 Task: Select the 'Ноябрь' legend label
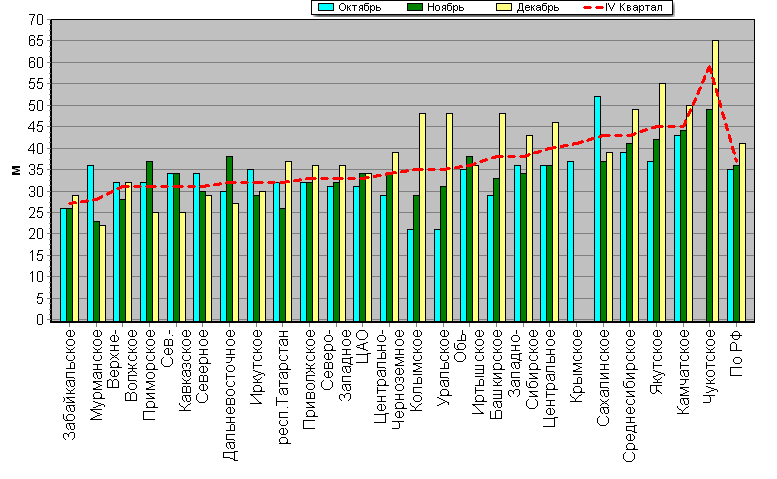coord(445,7)
